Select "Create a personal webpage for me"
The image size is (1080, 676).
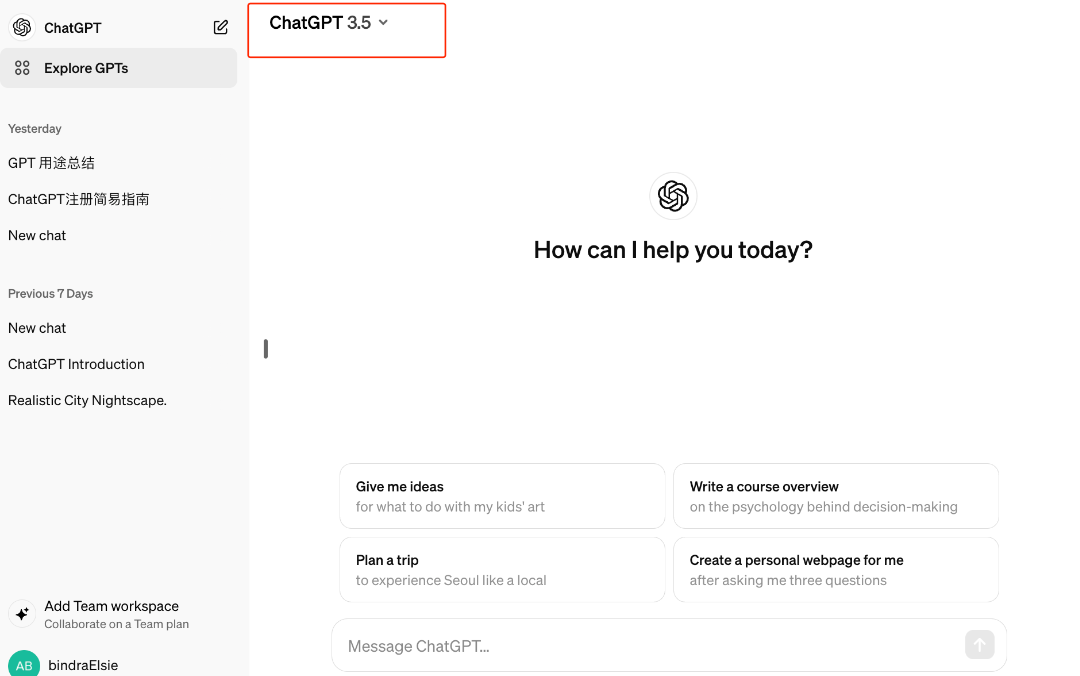click(x=835, y=570)
